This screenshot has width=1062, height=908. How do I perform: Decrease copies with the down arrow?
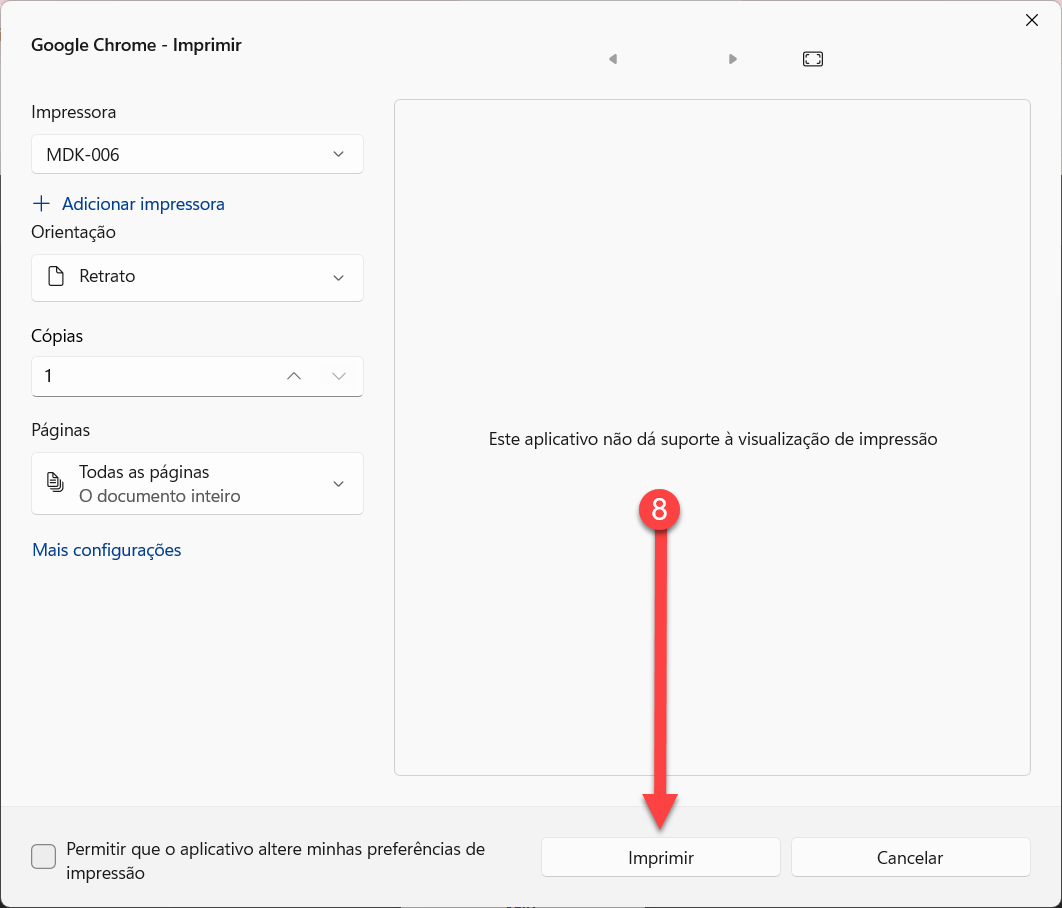click(339, 376)
